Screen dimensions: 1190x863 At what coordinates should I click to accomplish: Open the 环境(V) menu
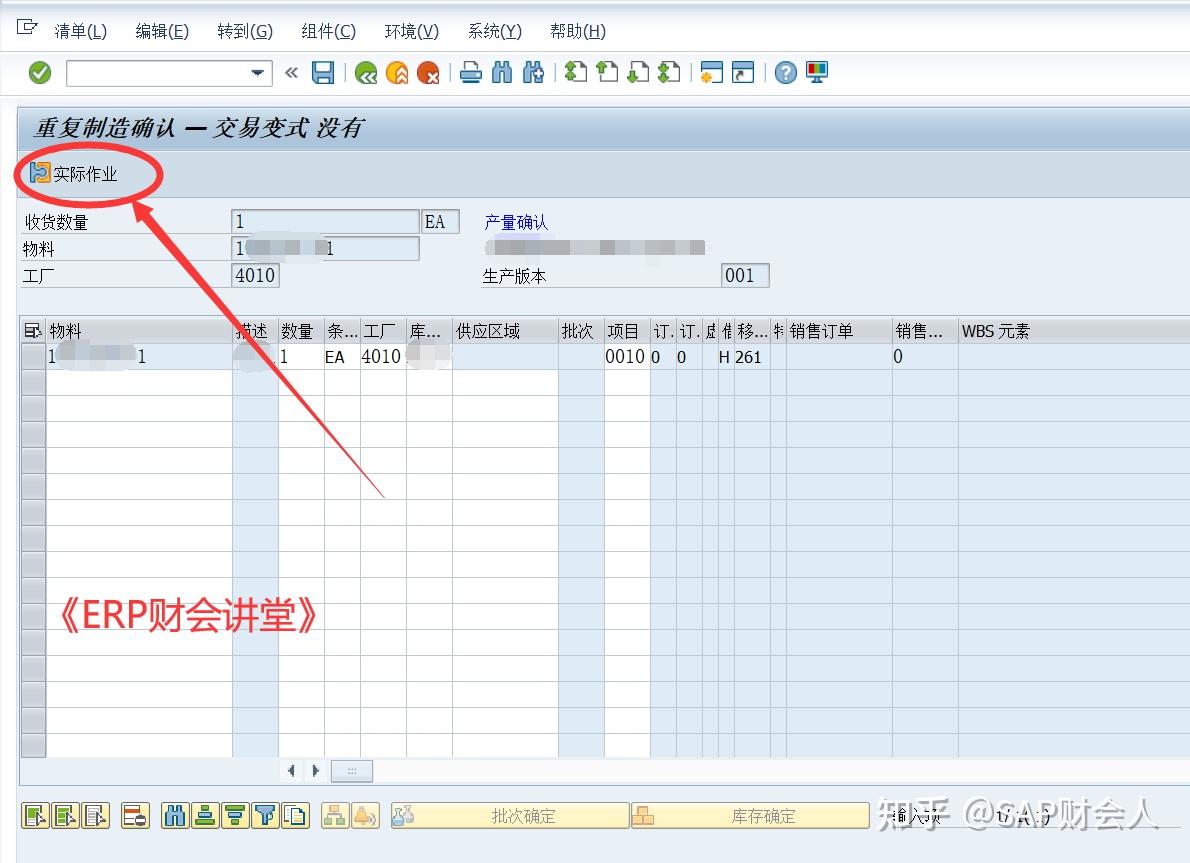point(409,31)
